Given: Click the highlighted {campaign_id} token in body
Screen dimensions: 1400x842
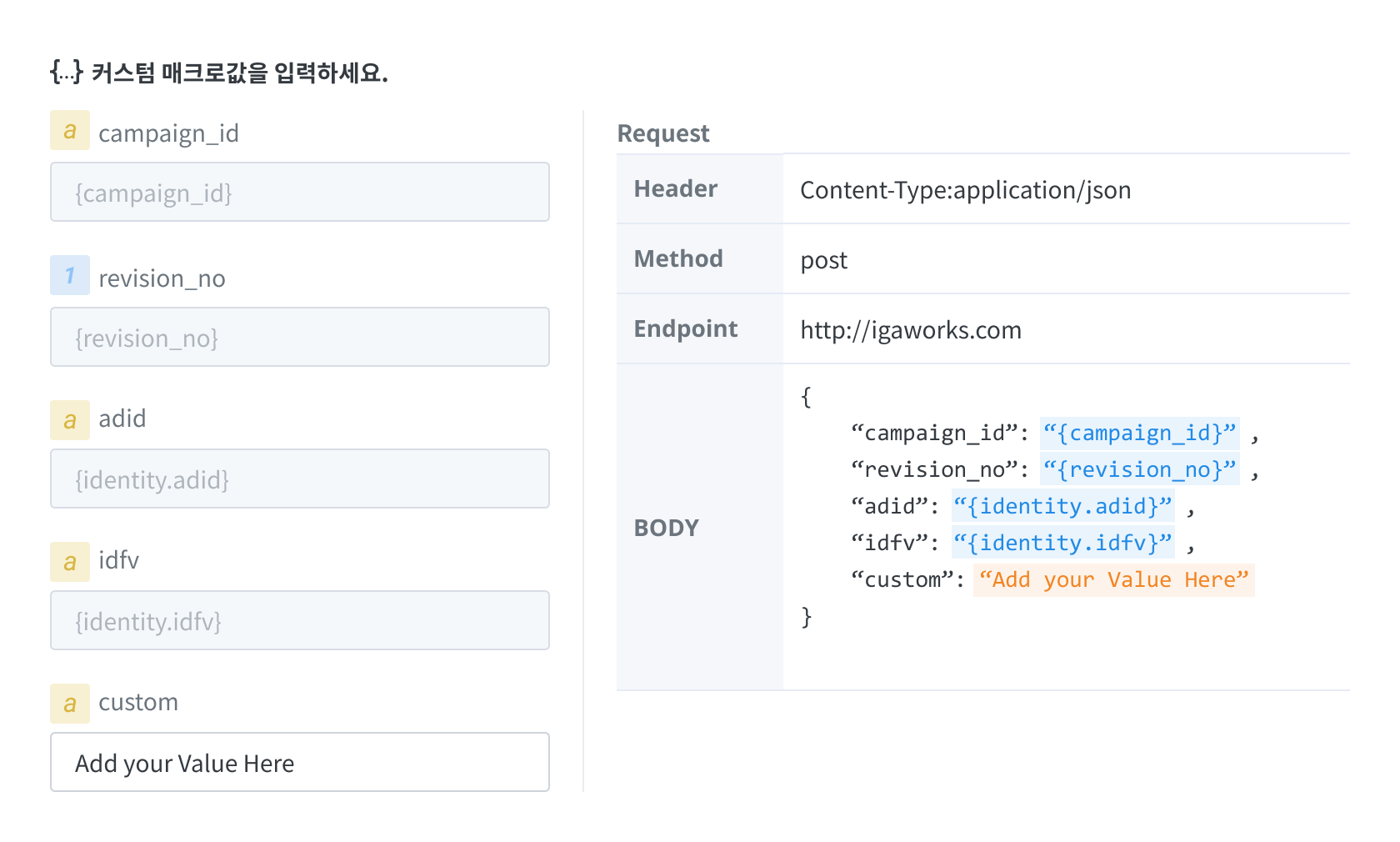Looking at the screenshot, I should [1139, 434].
